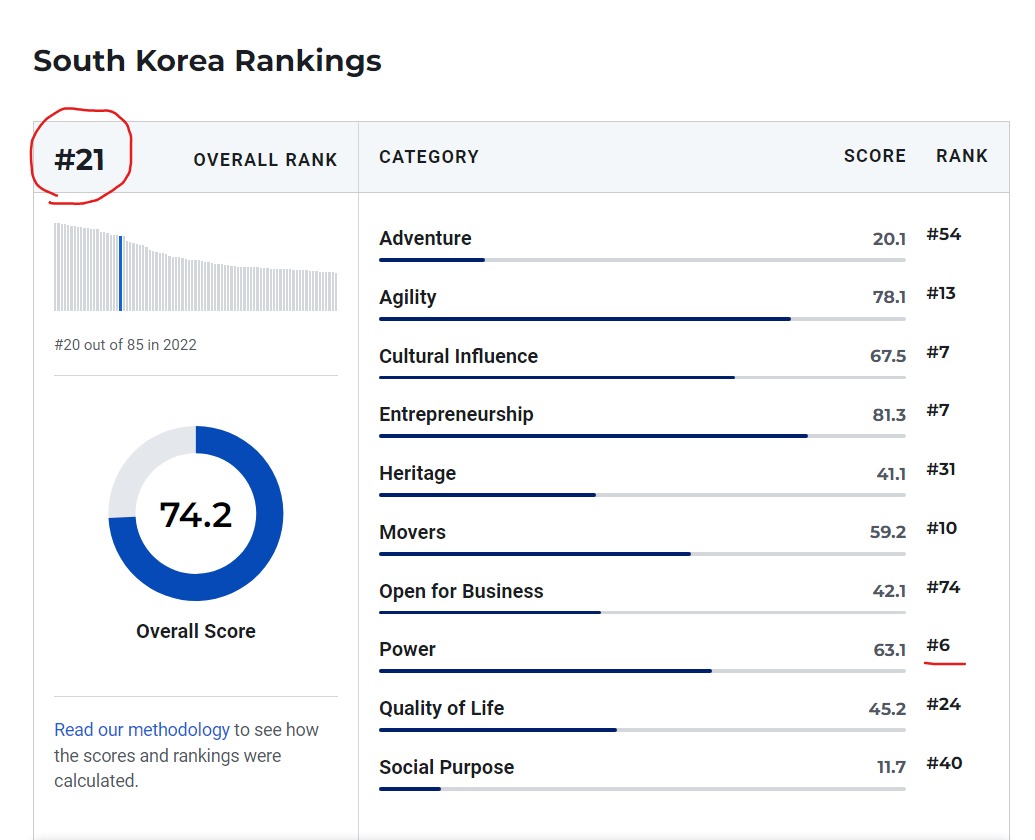Select the Quality of Life category

coord(441,708)
